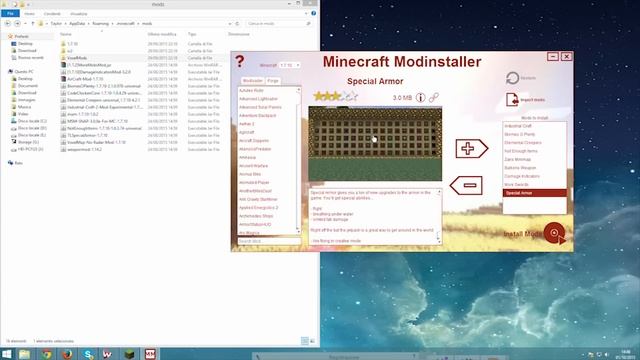Select Industrial Craft in Mods to install
Viewport: 640px width, 360px height.
point(518,126)
